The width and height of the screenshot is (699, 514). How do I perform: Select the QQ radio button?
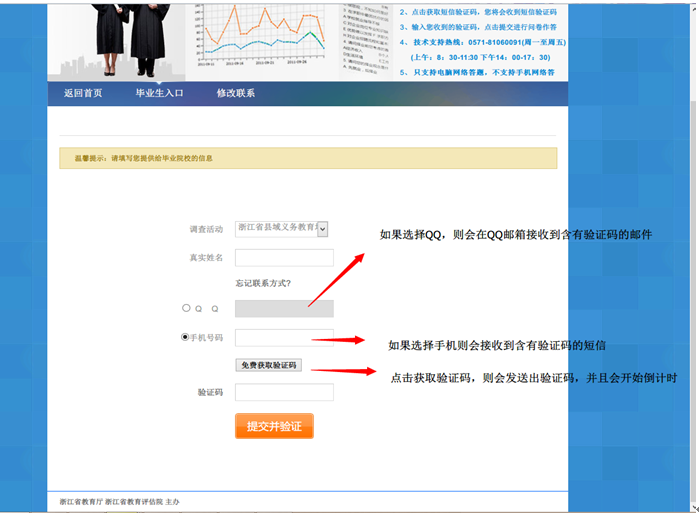pos(186,308)
